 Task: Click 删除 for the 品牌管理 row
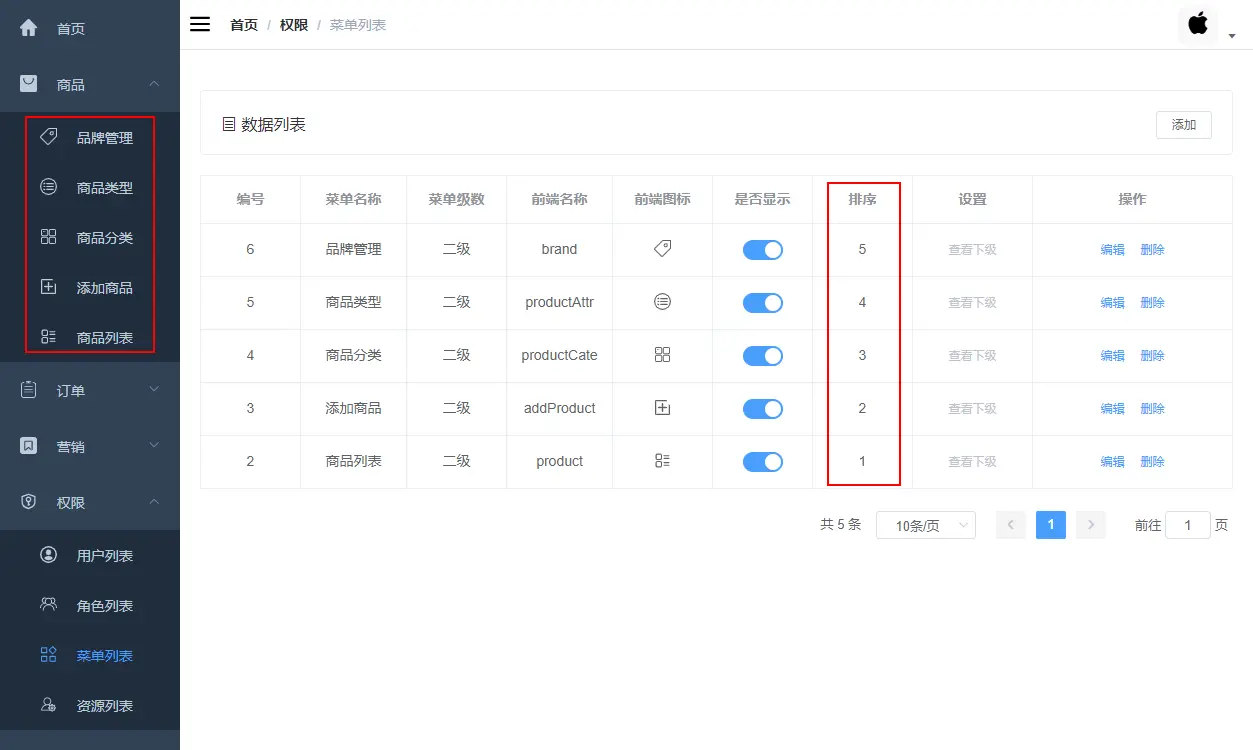pyautogui.click(x=1152, y=250)
